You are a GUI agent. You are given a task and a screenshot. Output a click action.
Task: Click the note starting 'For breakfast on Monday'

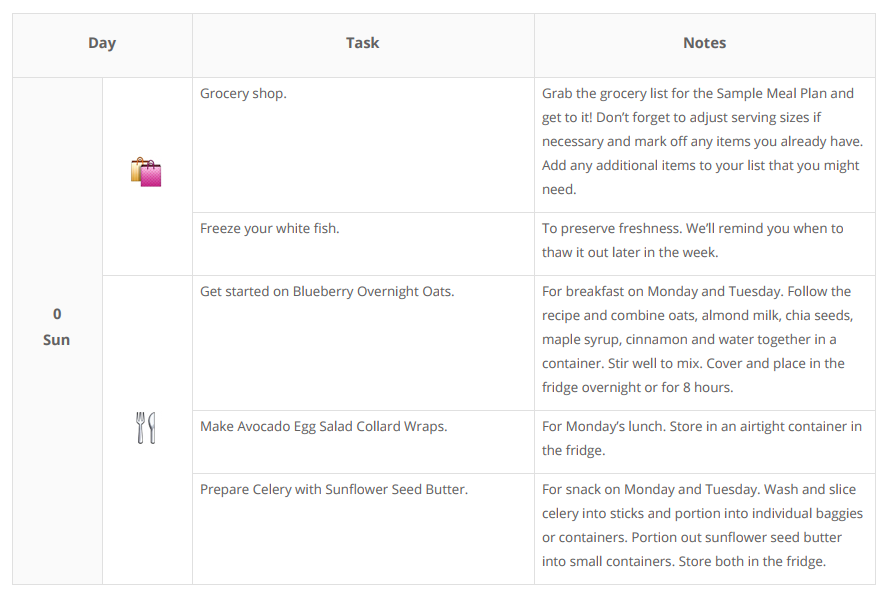point(698,339)
